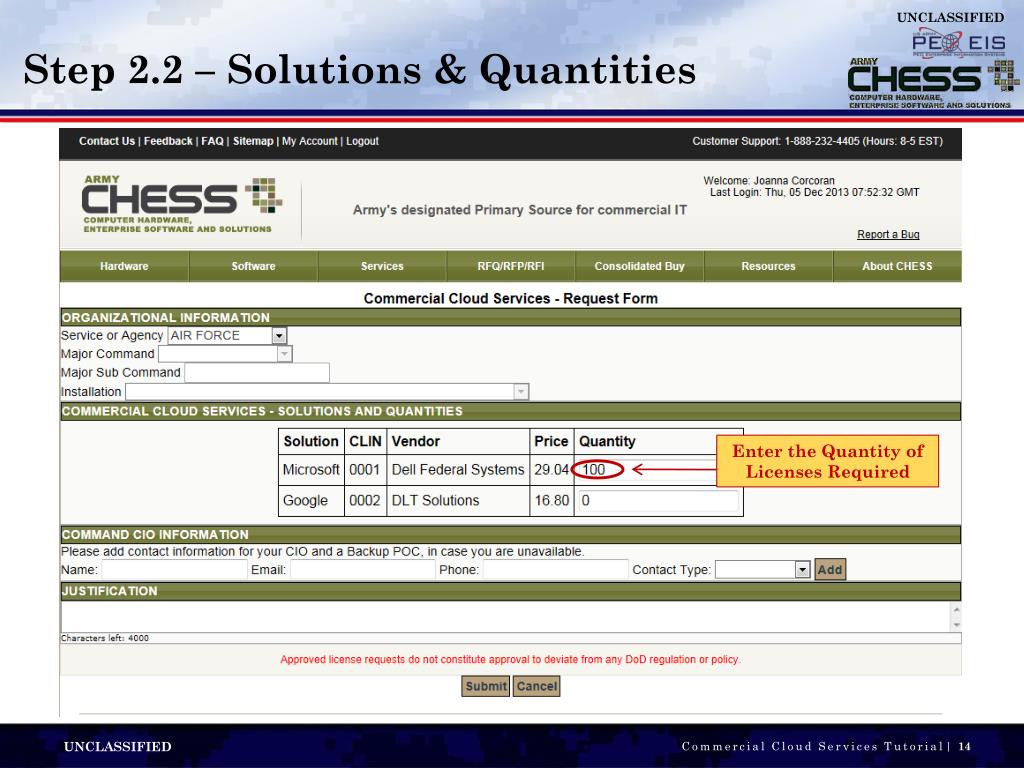Click the Logout link
This screenshot has width=1024, height=768.
(362, 141)
